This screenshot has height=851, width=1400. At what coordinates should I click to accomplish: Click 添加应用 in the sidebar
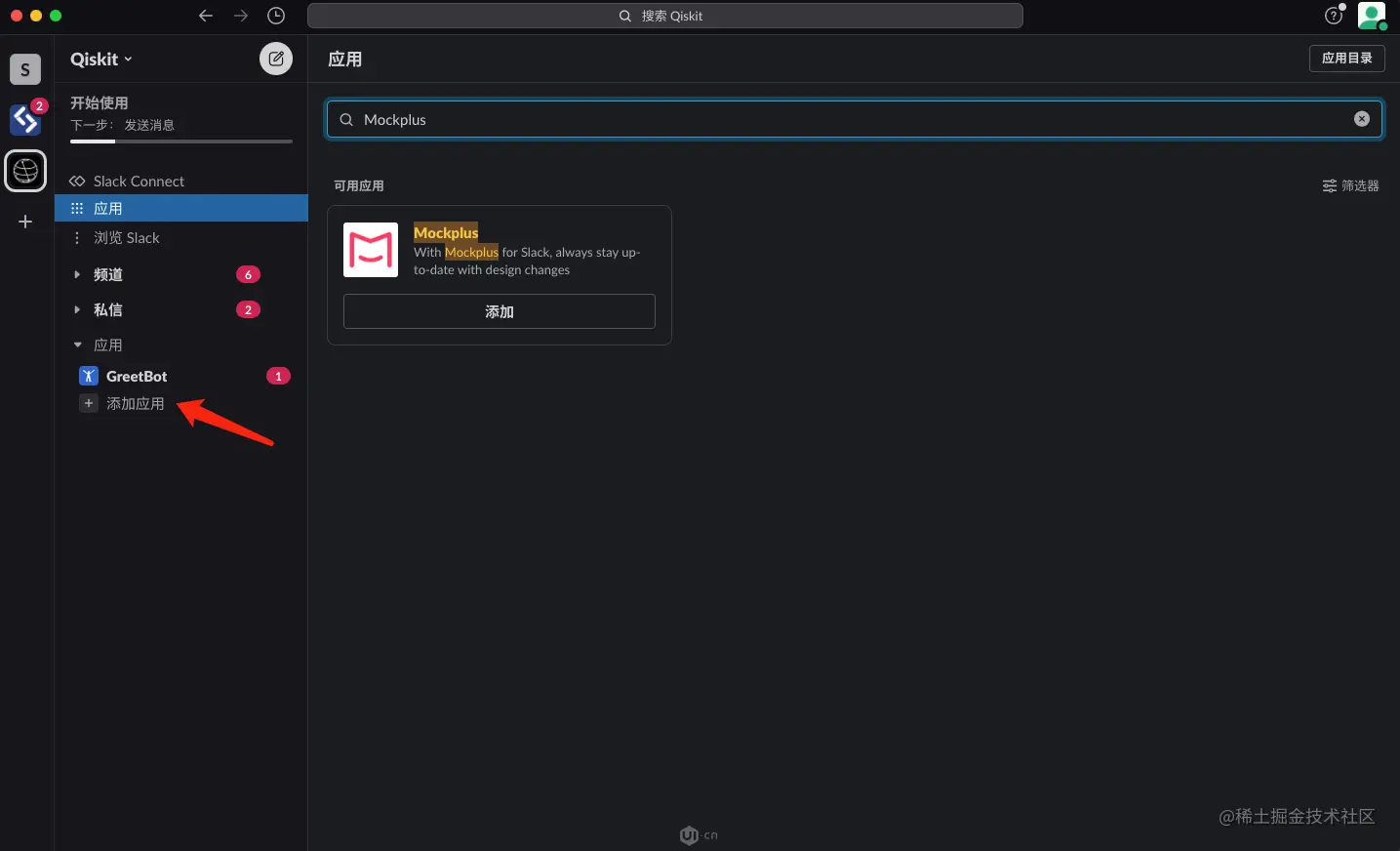click(x=135, y=403)
